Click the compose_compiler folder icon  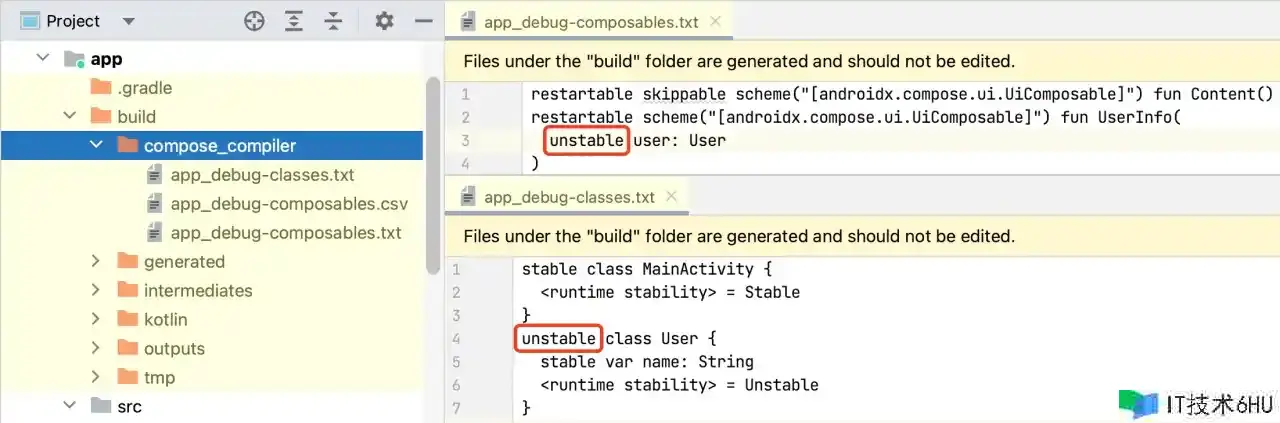(127, 146)
